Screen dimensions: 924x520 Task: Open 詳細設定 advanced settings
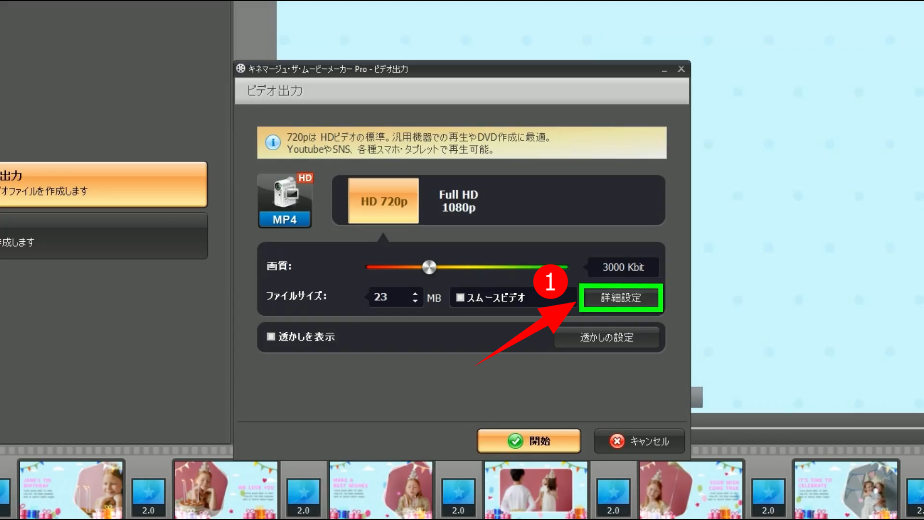point(620,298)
